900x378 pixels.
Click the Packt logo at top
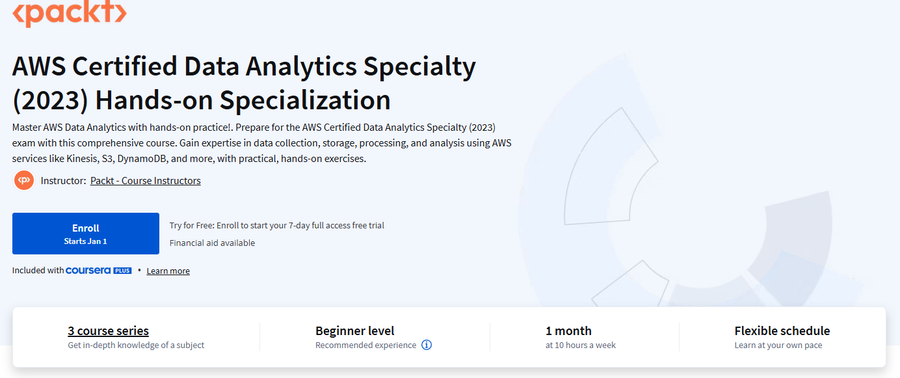point(69,13)
